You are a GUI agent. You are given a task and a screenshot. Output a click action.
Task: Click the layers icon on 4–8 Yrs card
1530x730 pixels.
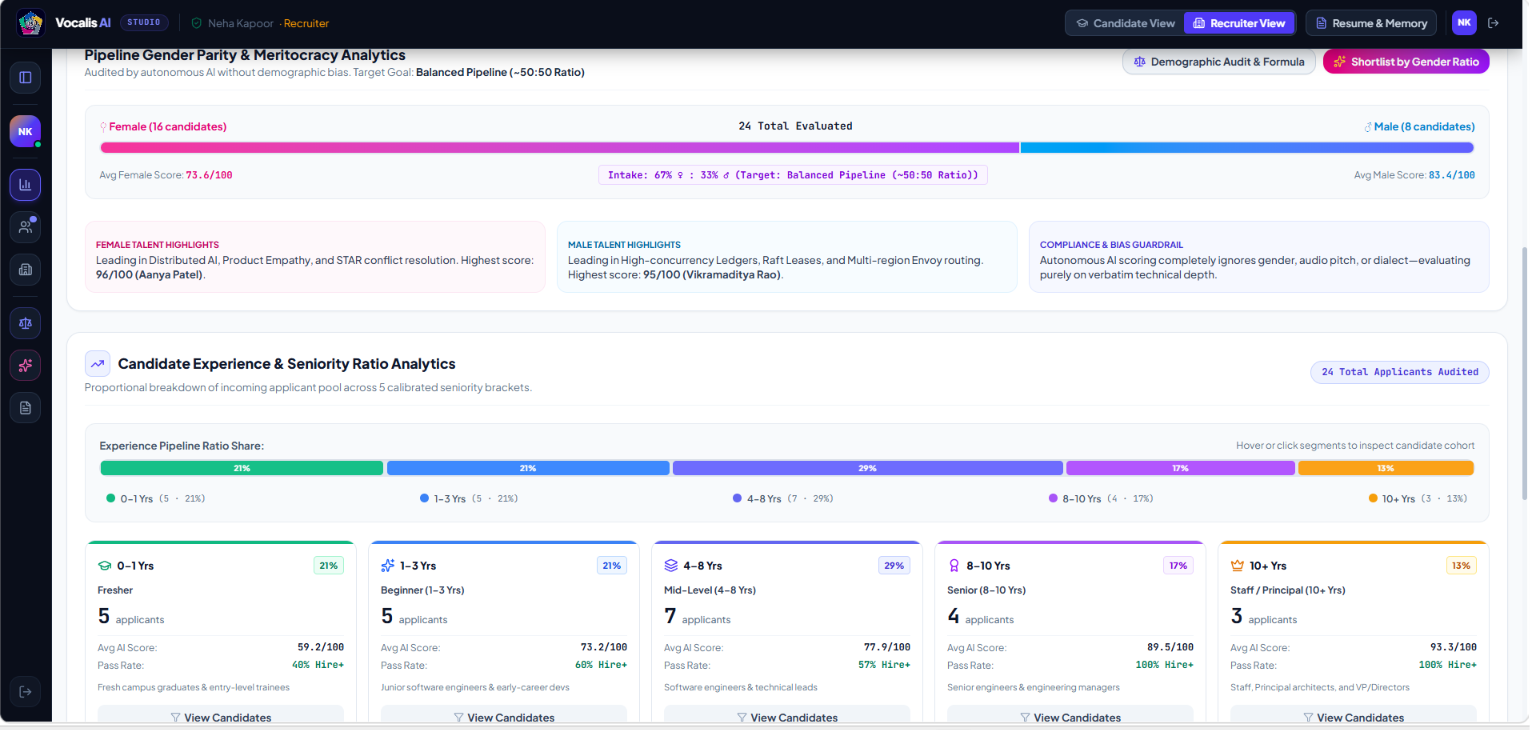point(671,565)
